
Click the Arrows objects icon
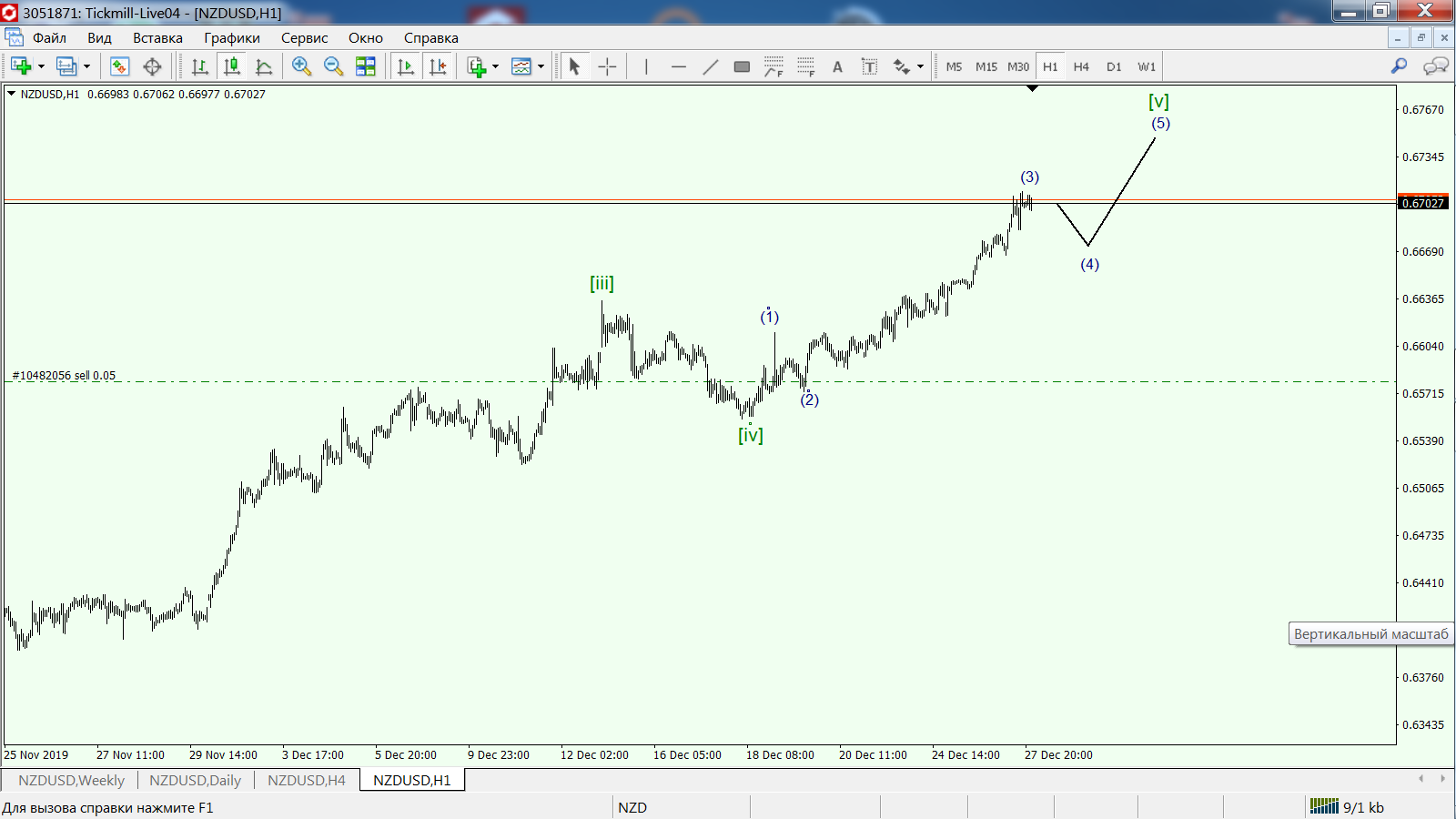click(x=902, y=66)
